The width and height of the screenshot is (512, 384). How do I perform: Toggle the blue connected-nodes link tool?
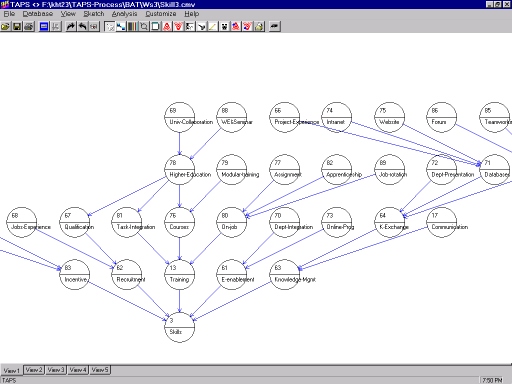(x=121, y=26)
